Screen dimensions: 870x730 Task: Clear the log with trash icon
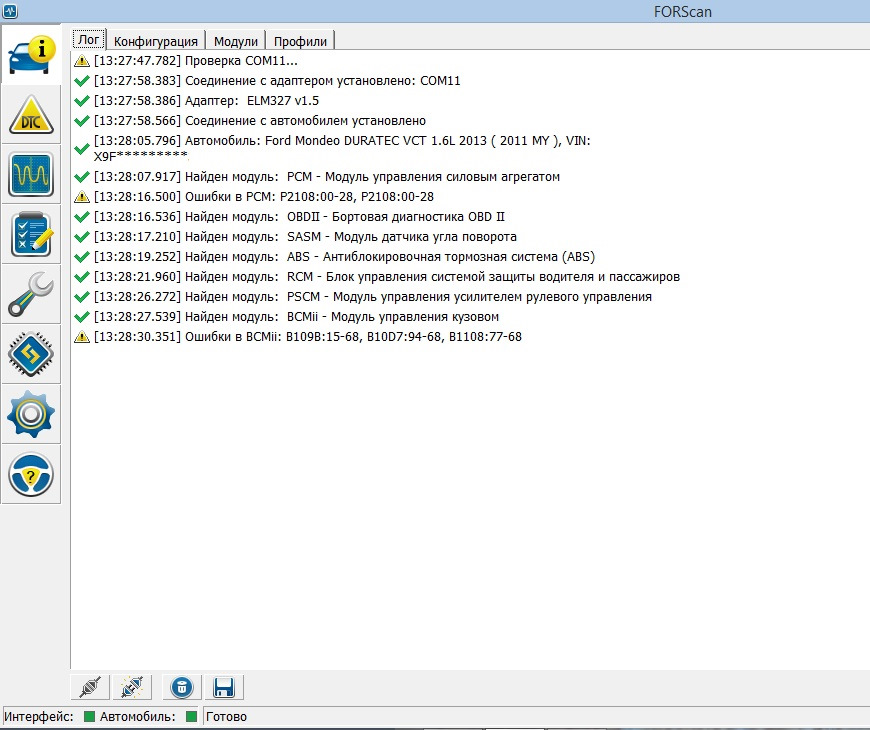tap(181, 687)
